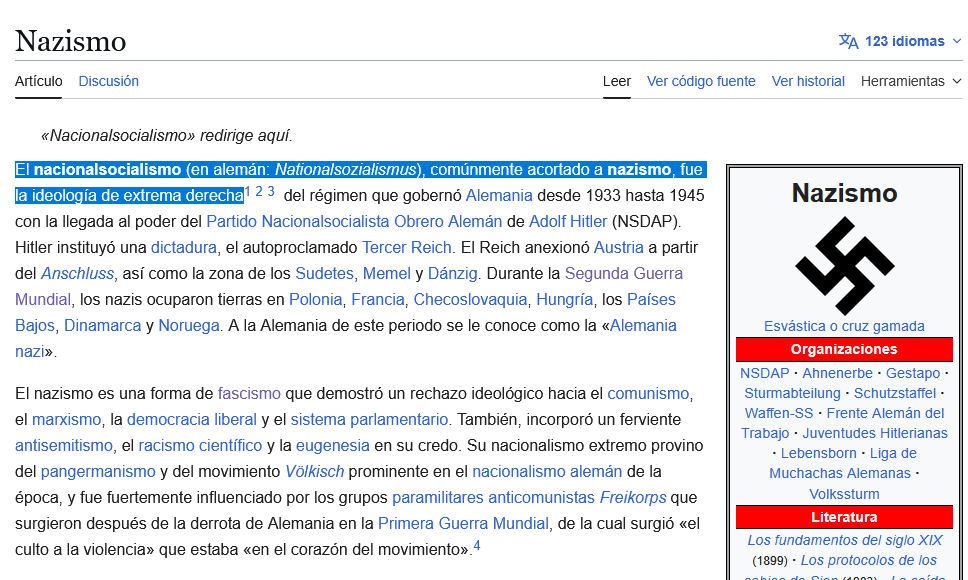The height and width of the screenshot is (580, 968).
Task: Open the dictadura link
Action: 184,247
